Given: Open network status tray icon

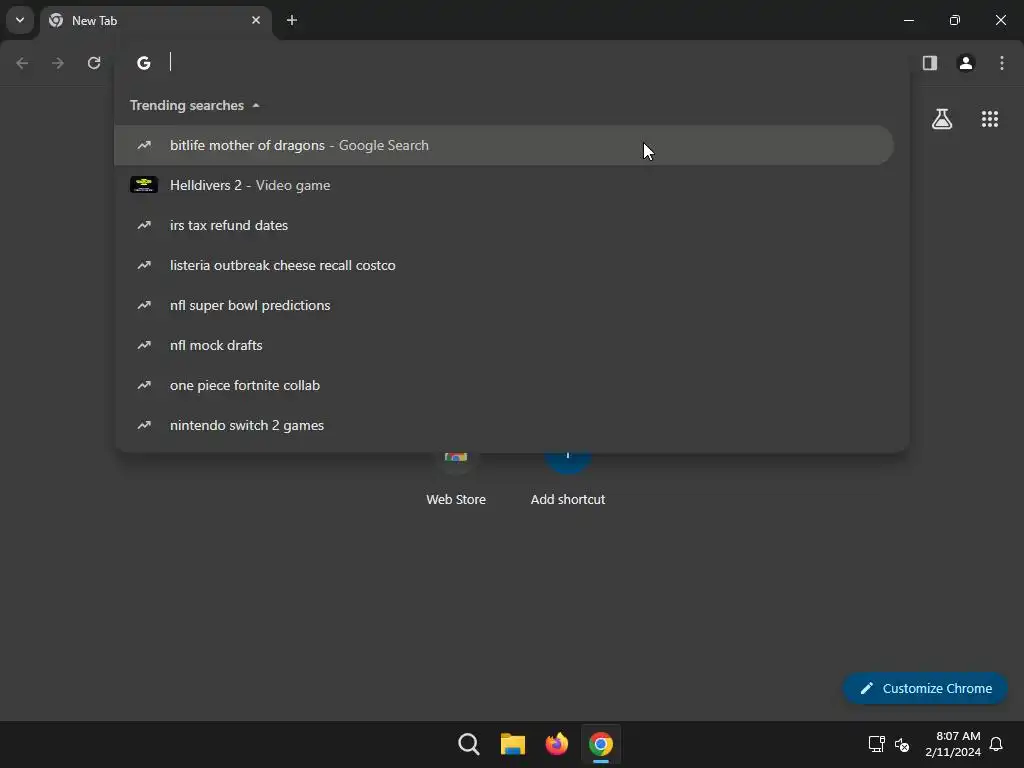Looking at the screenshot, I should 876,744.
